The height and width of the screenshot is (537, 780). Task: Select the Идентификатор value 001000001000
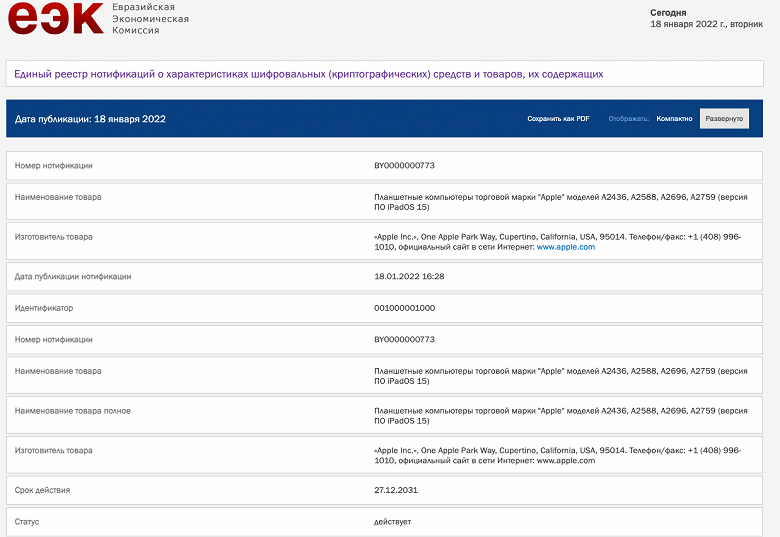point(404,308)
